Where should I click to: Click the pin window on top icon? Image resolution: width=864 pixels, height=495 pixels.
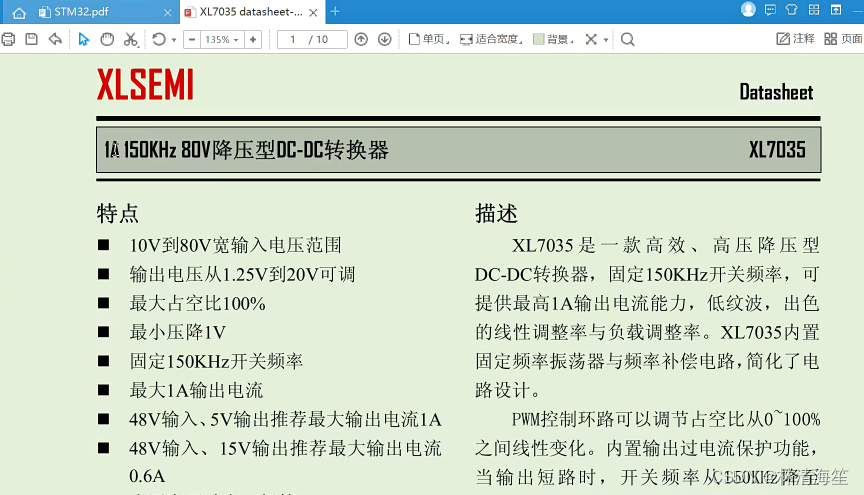pos(836,9)
